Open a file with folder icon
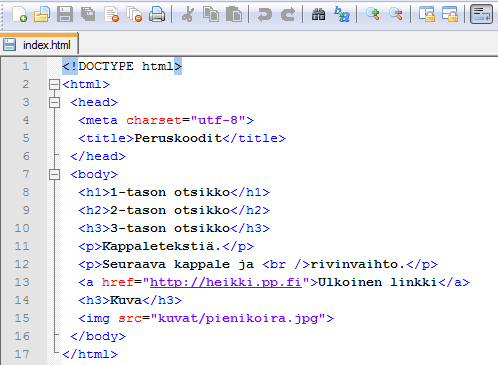This screenshot has height=365, width=498. (x=42, y=15)
